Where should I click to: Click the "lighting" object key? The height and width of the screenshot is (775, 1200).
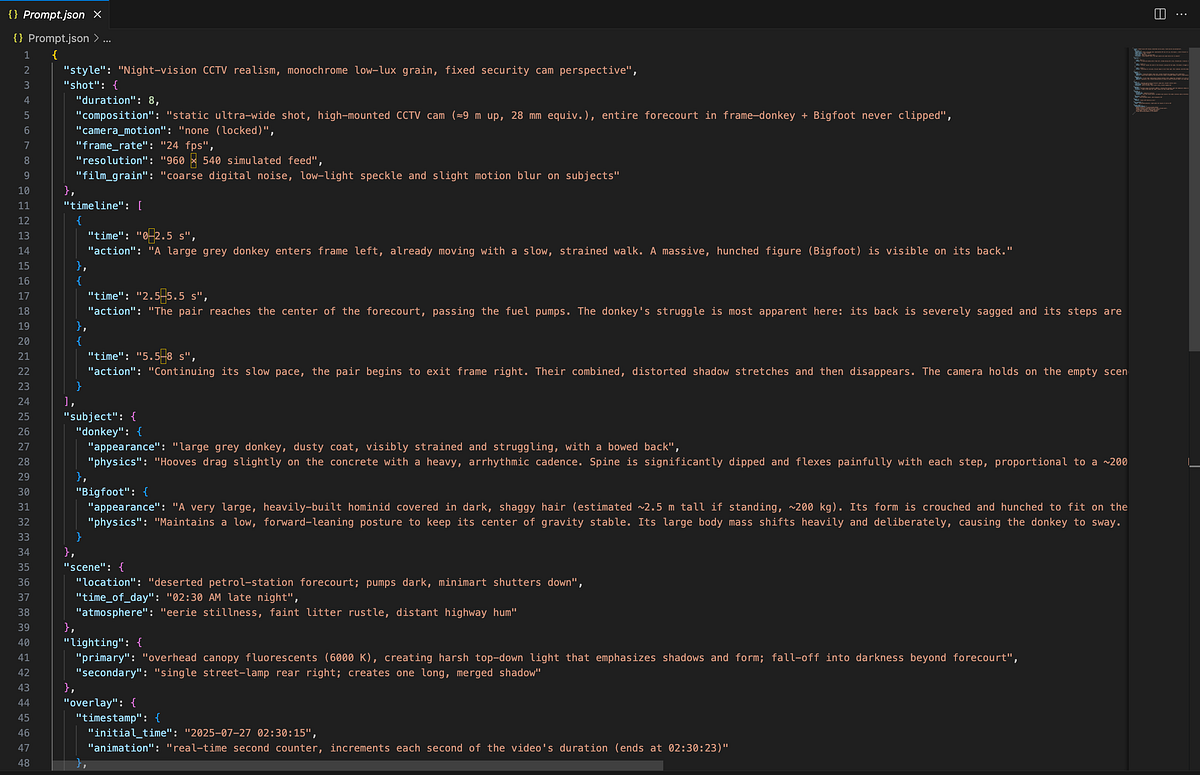pyautogui.click(x=94, y=642)
